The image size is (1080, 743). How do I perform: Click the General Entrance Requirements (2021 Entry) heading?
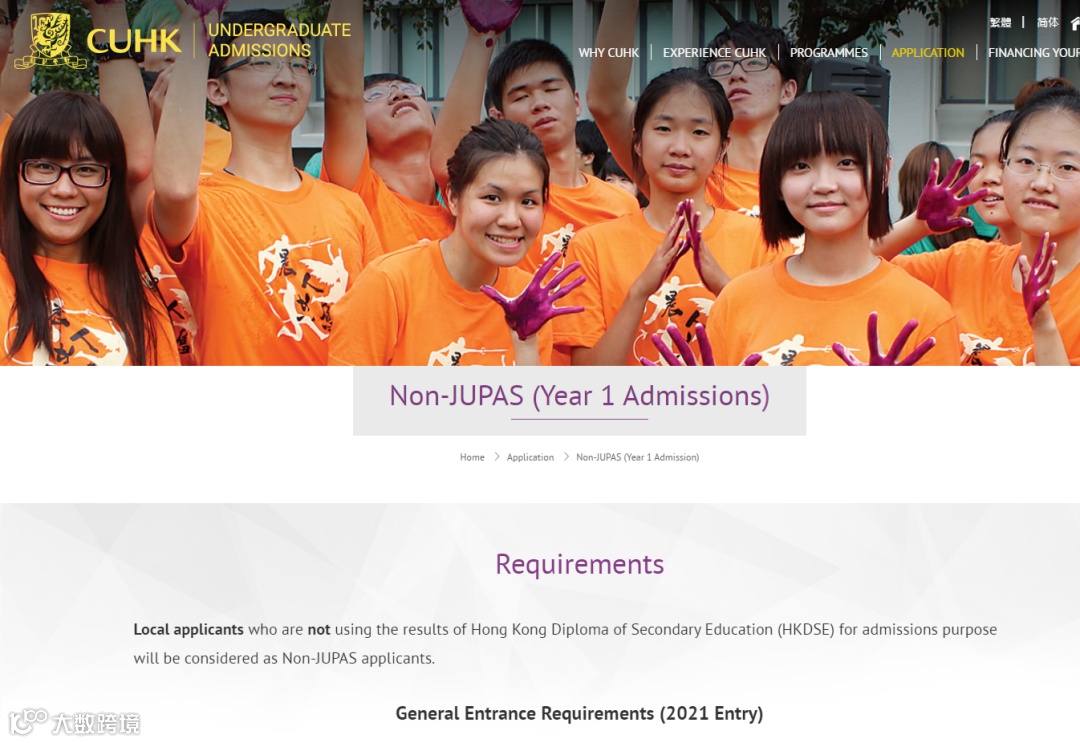tap(579, 713)
